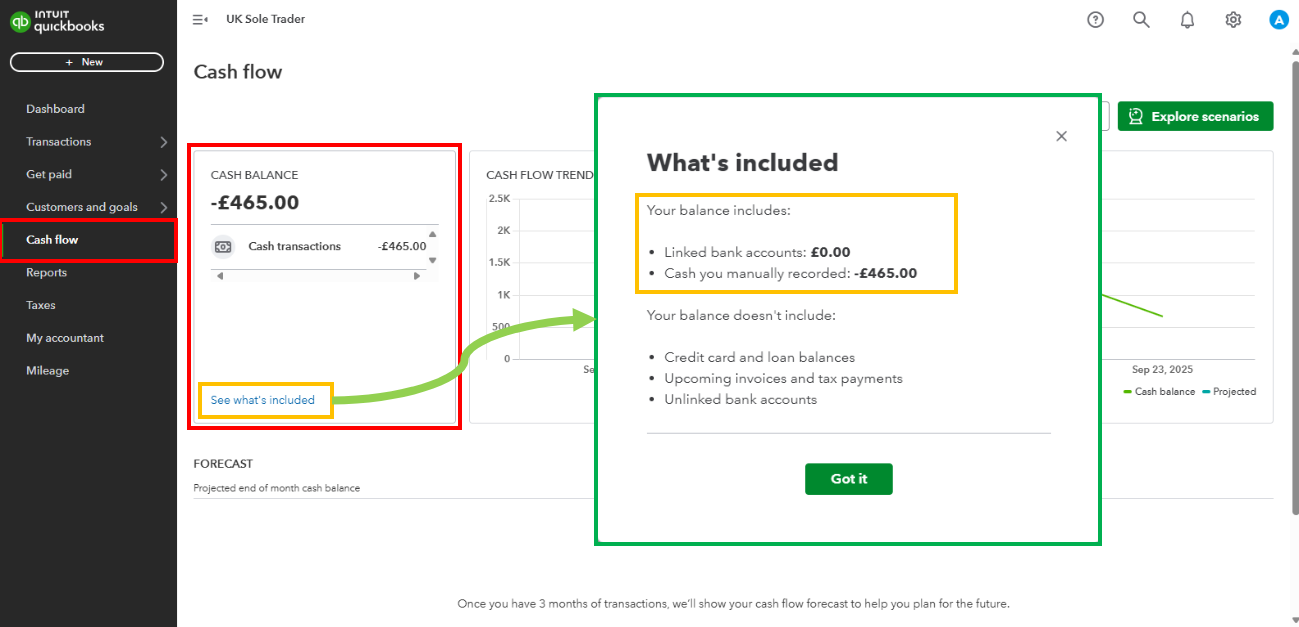The height and width of the screenshot is (627, 1299).
Task: Expand the Get paid submenu chevron
Action: click(164, 175)
